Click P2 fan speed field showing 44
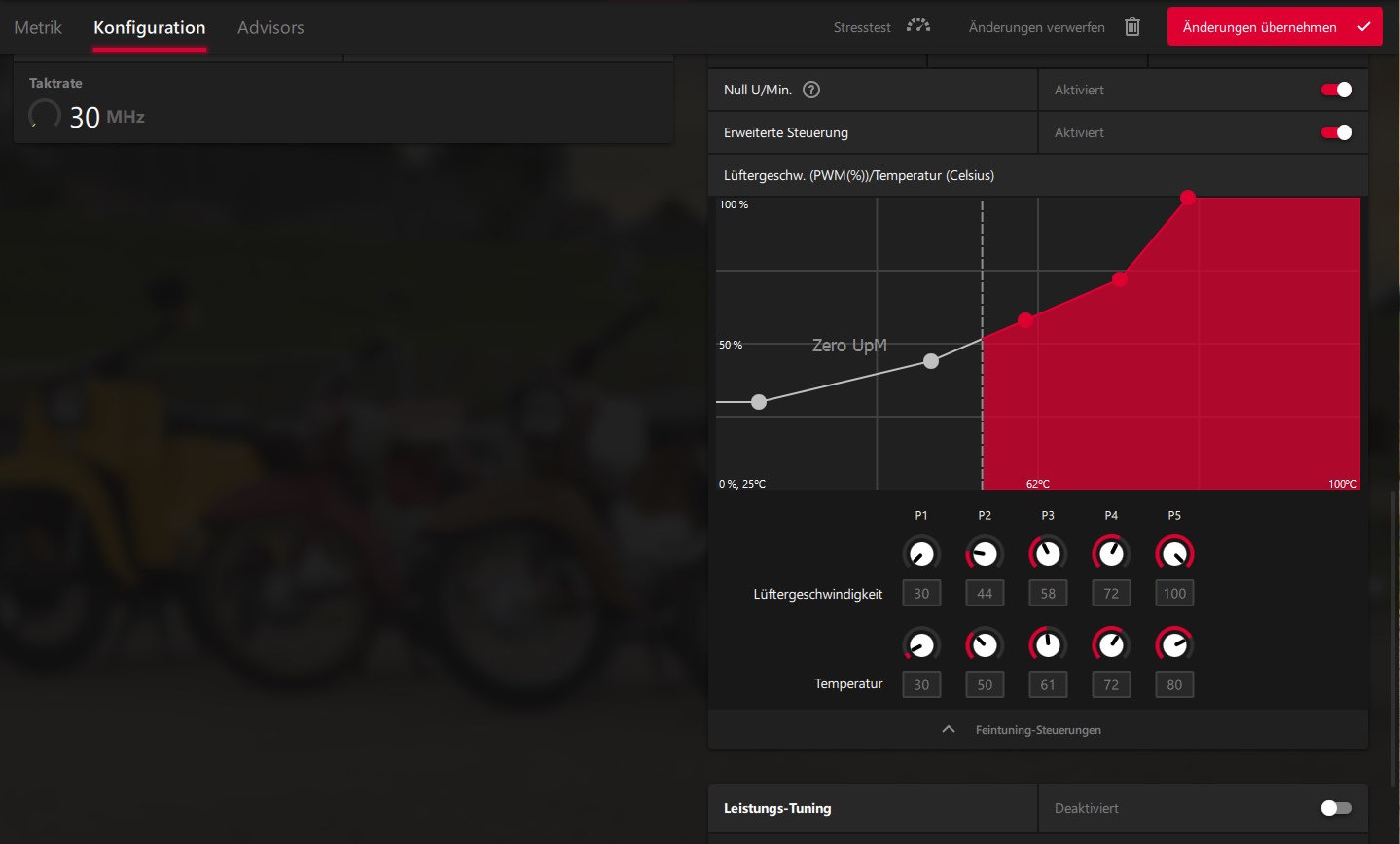 coord(985,593)
